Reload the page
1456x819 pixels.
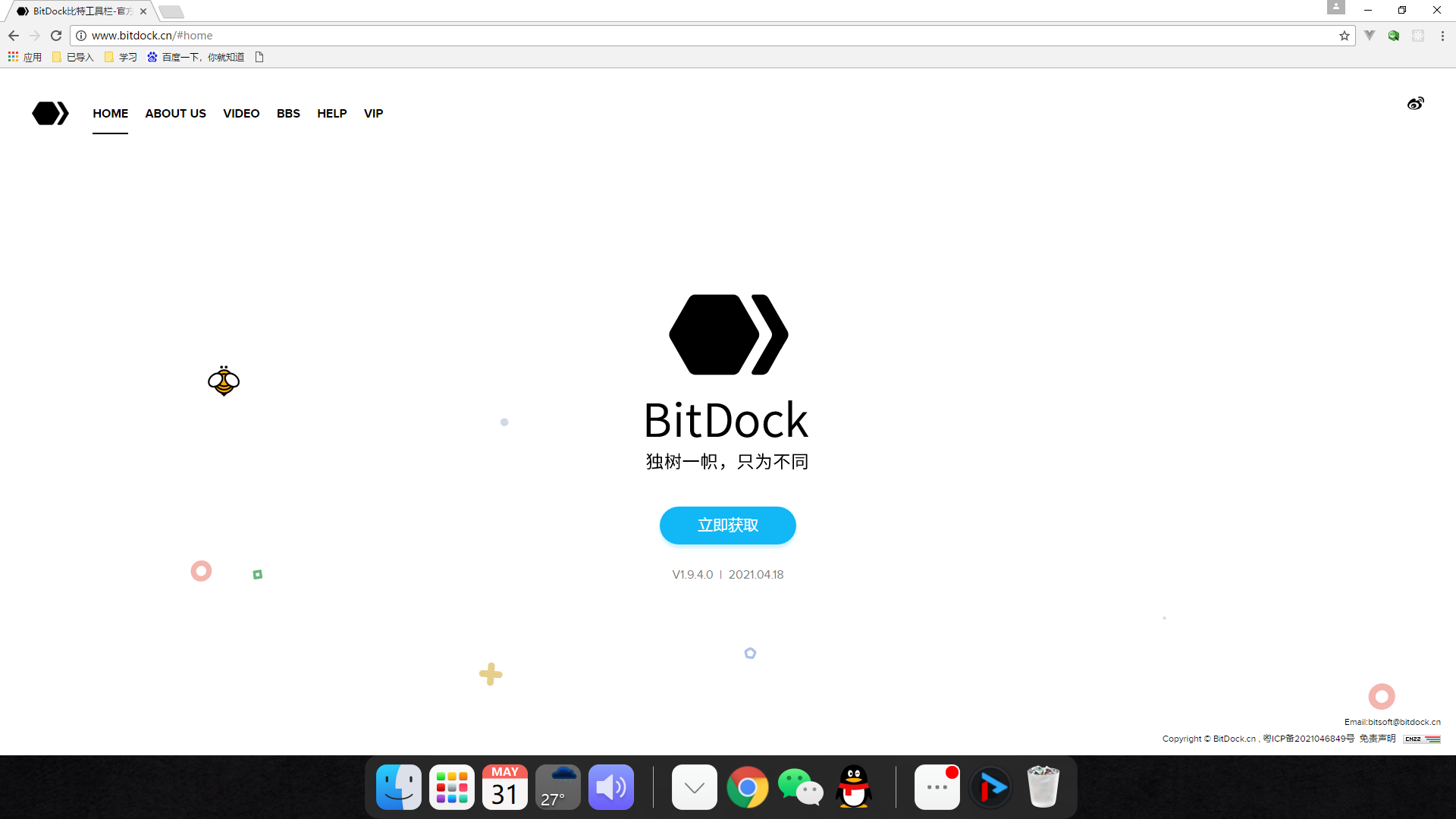[56, 36]
